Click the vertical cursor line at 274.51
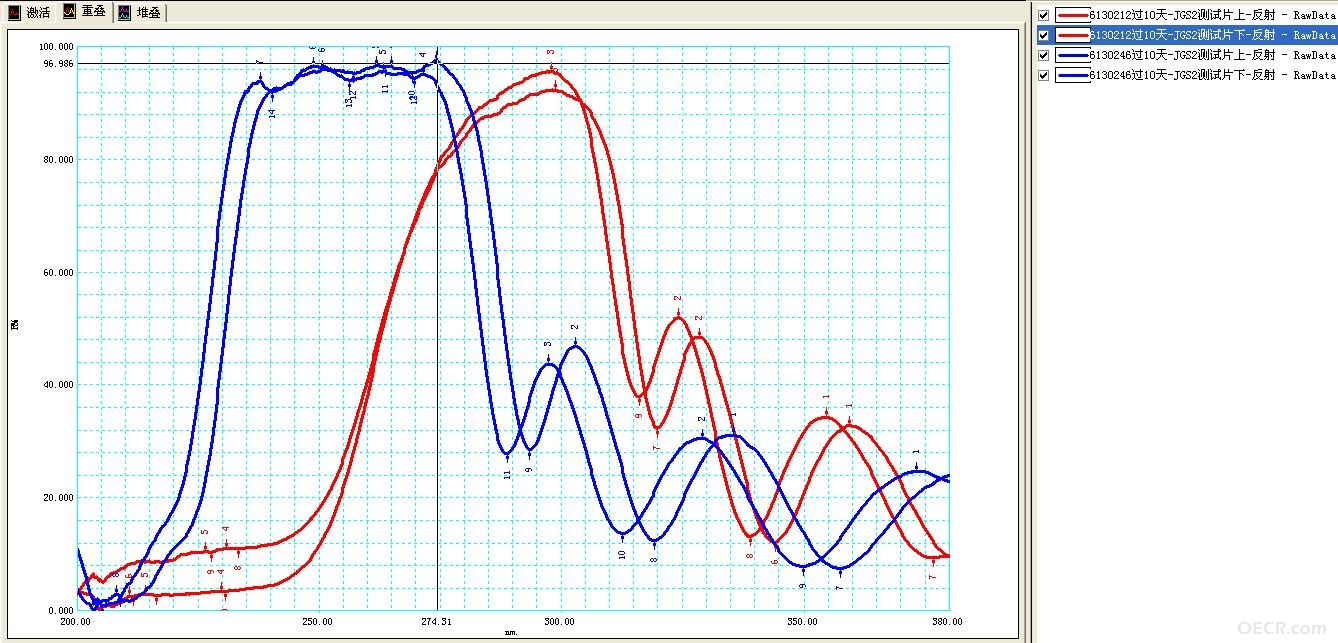The width and height of the screenshot is (1338, 643). (437, 330)
